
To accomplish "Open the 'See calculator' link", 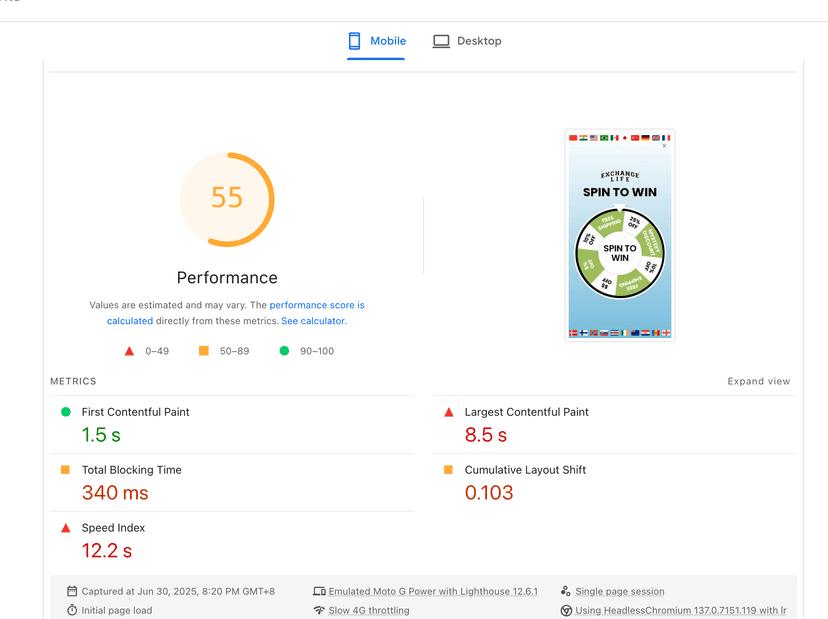I will [x=313, y=321].
